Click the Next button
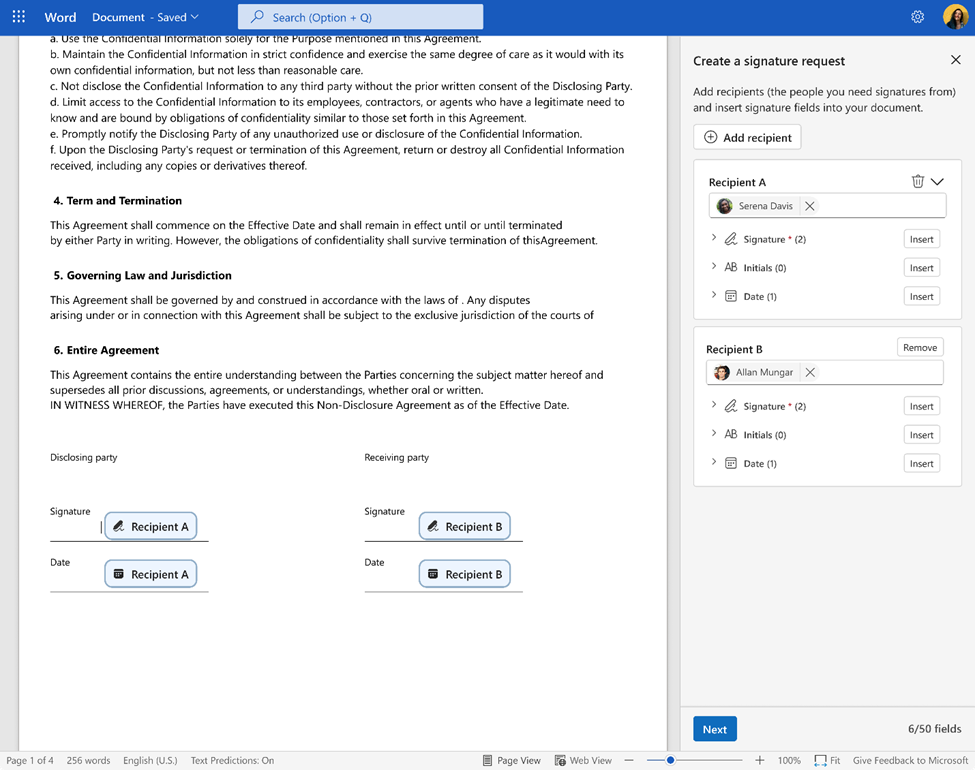 tap(714, 729)
